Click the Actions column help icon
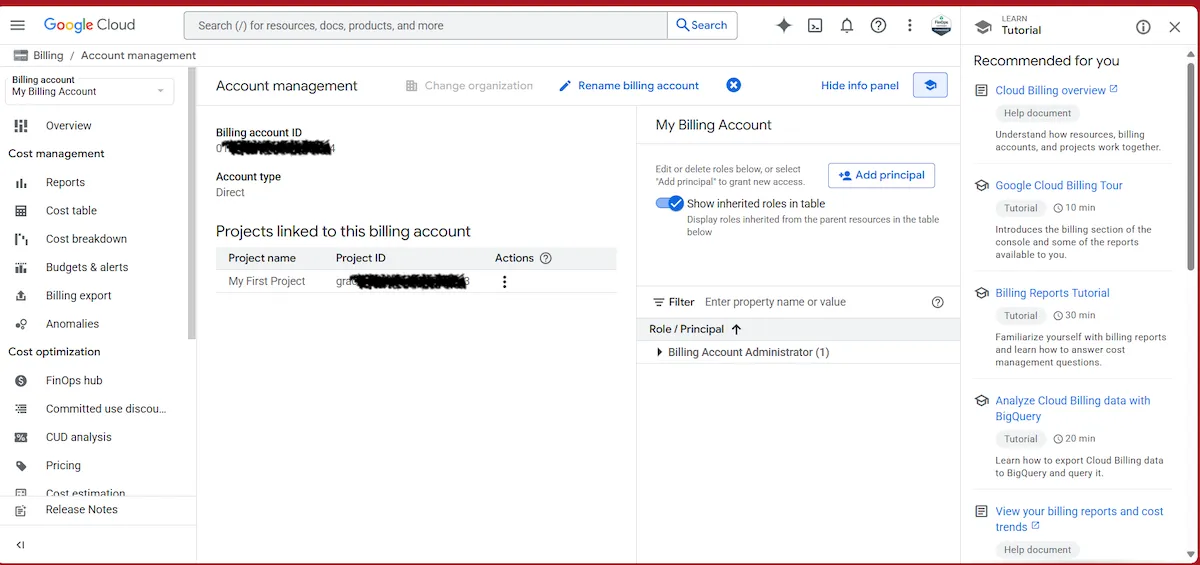 click(x=546, y=258)
